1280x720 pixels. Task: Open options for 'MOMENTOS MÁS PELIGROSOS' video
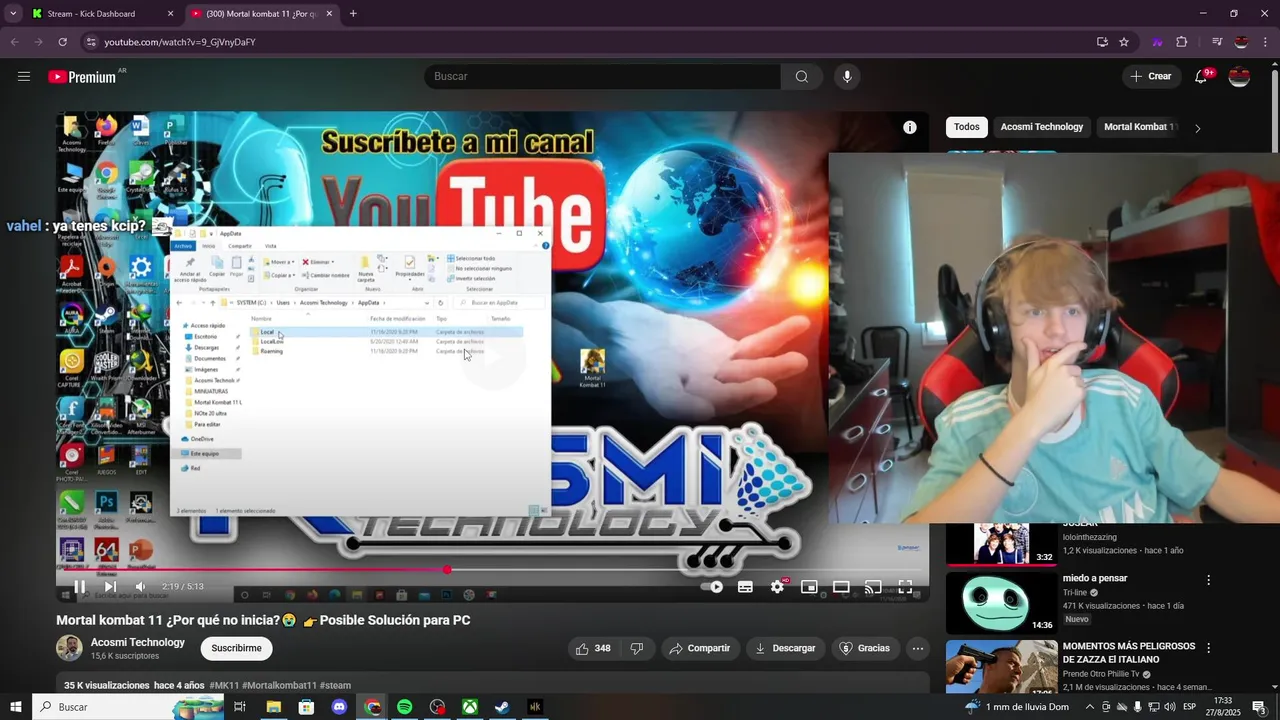coord(1208,648)
